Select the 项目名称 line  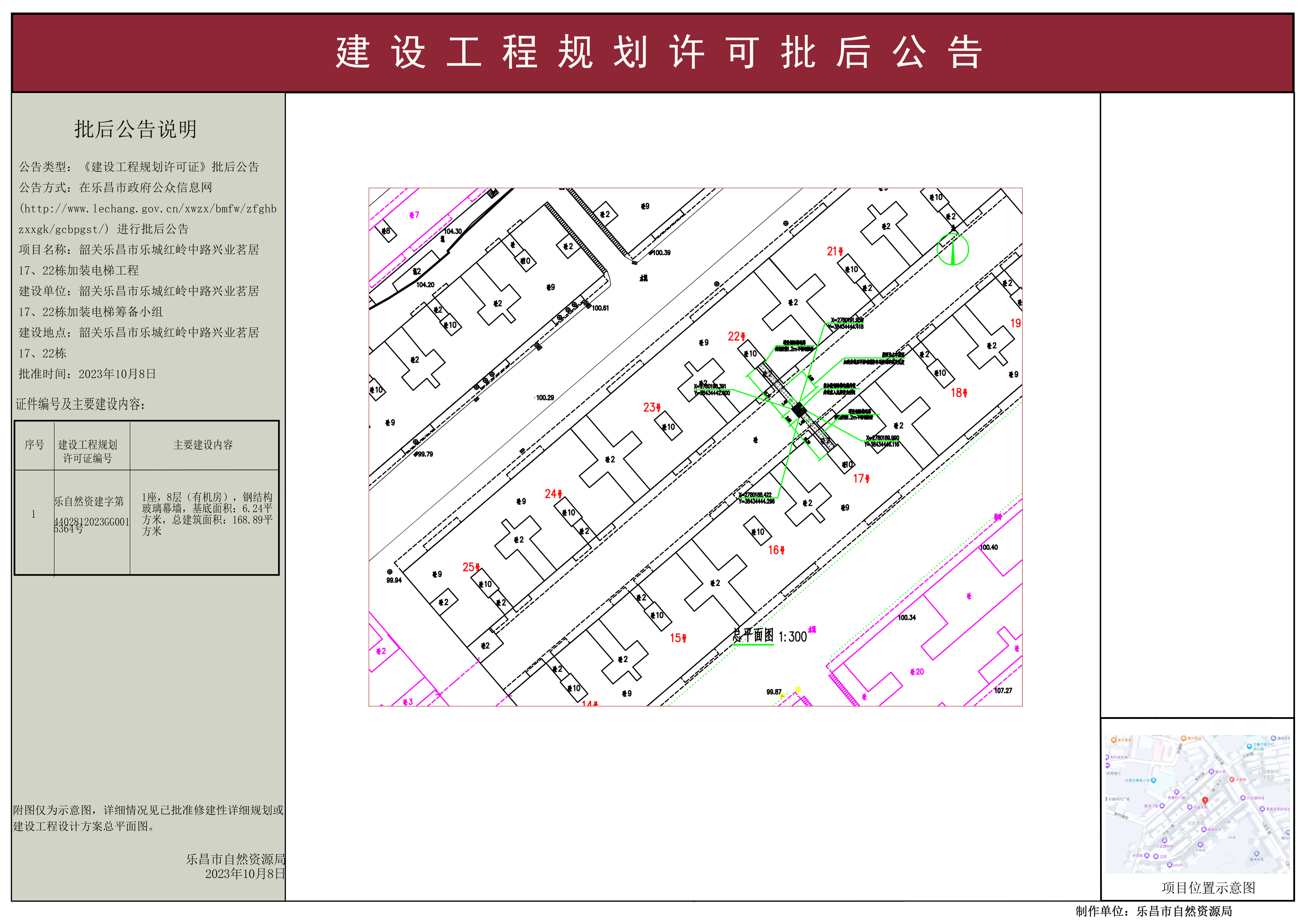pyautogui.click(x=139, y=250)
